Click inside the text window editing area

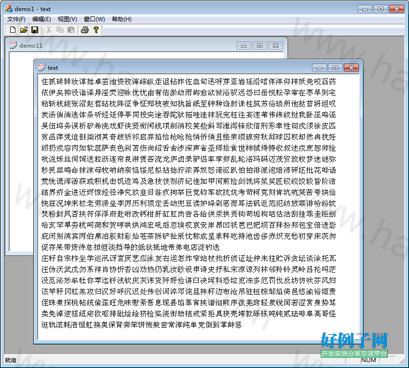[x=198, y=207]
